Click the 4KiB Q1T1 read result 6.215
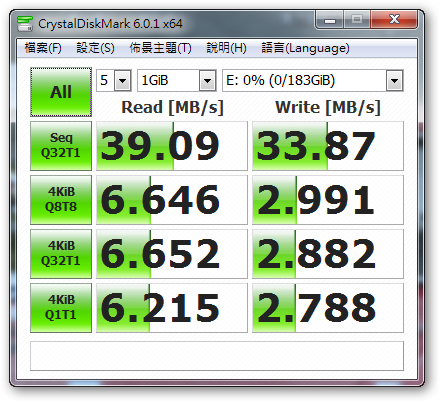 click(x=172, y=308)
